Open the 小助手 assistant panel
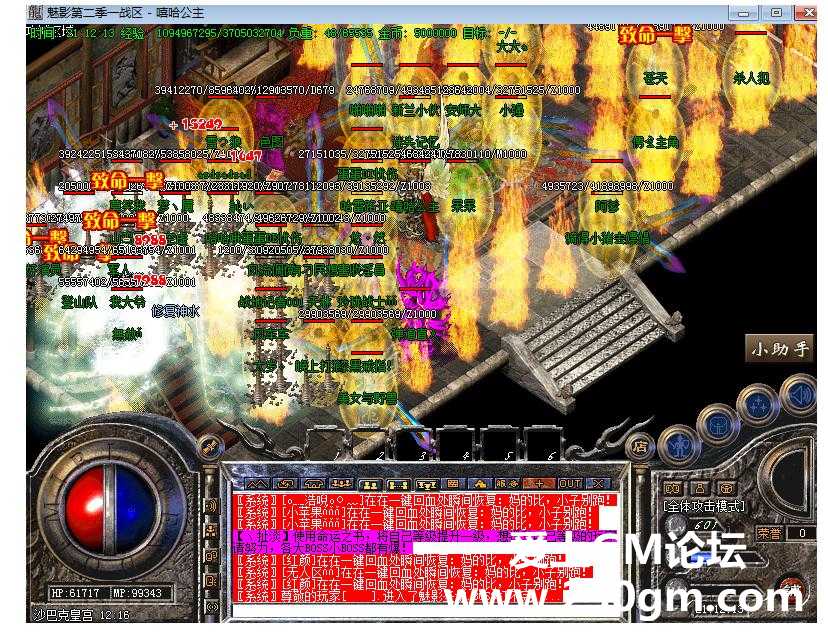Screen dimensions: 828x634 780,348
